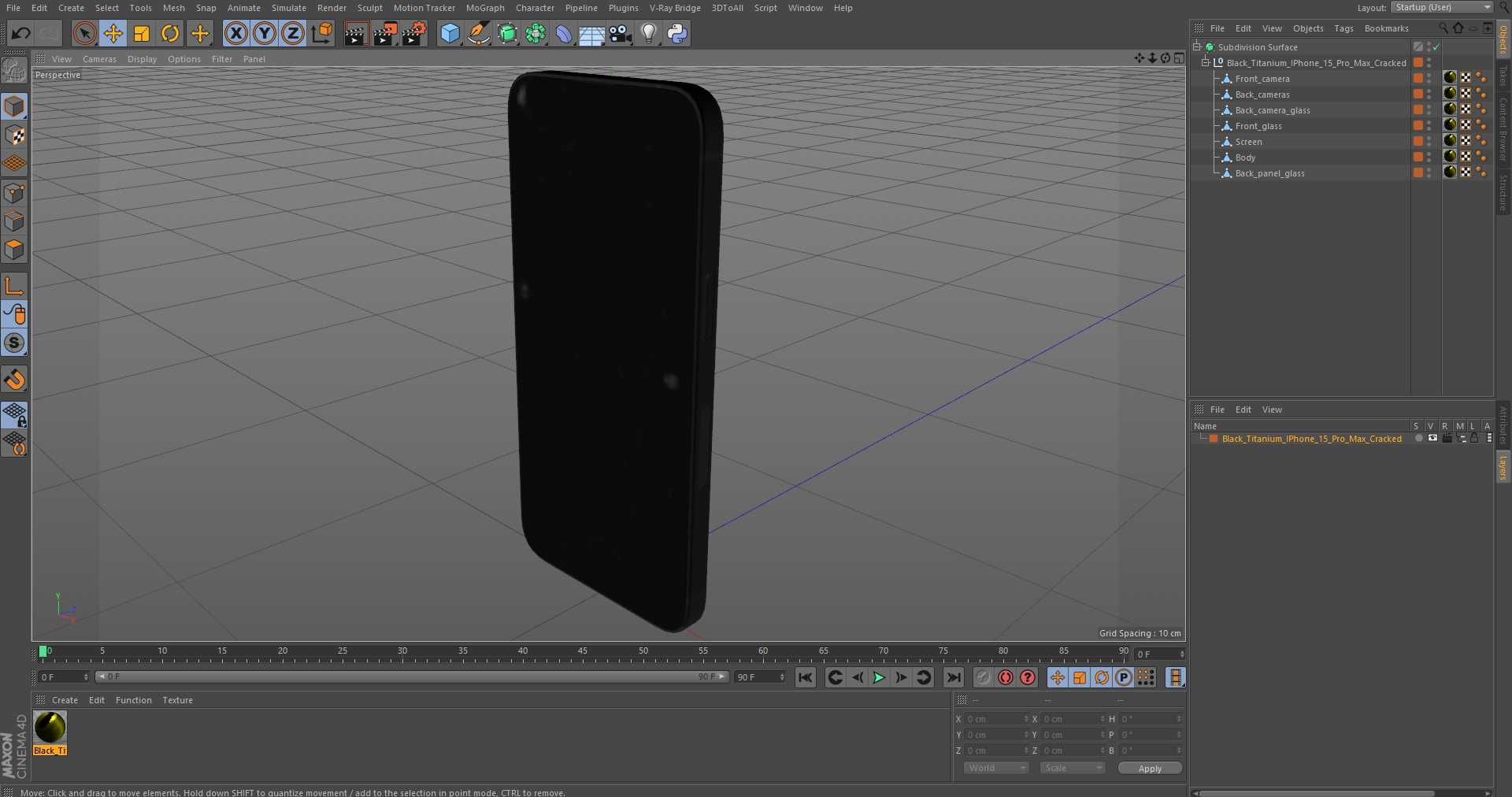Activate the Rotate tool icon

tap(170, 33)
